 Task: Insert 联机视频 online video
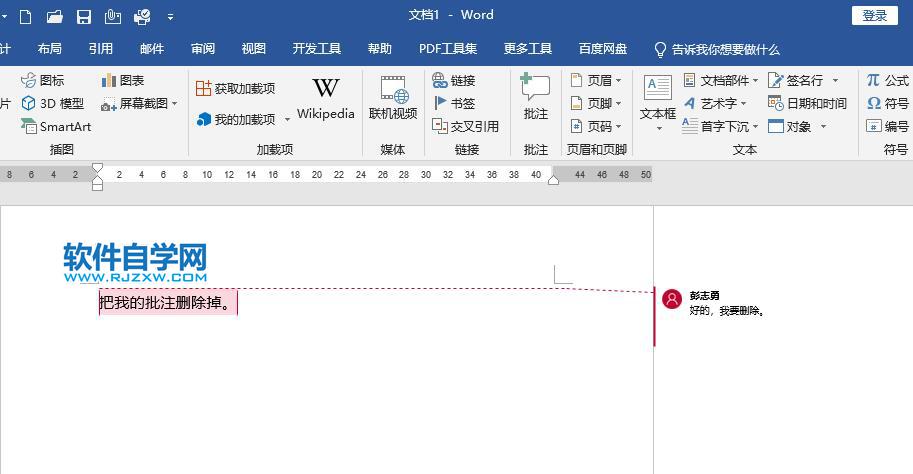coord(393,98)
